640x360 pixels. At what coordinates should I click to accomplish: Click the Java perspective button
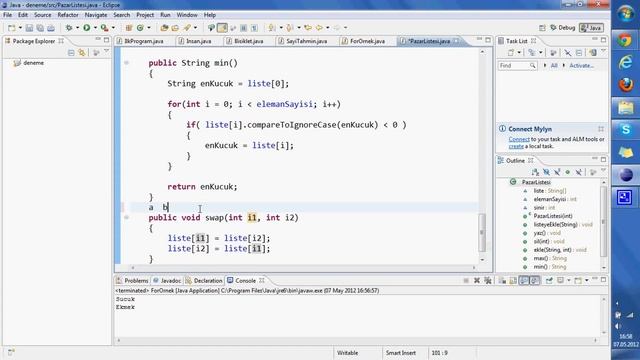coord(591,28)
